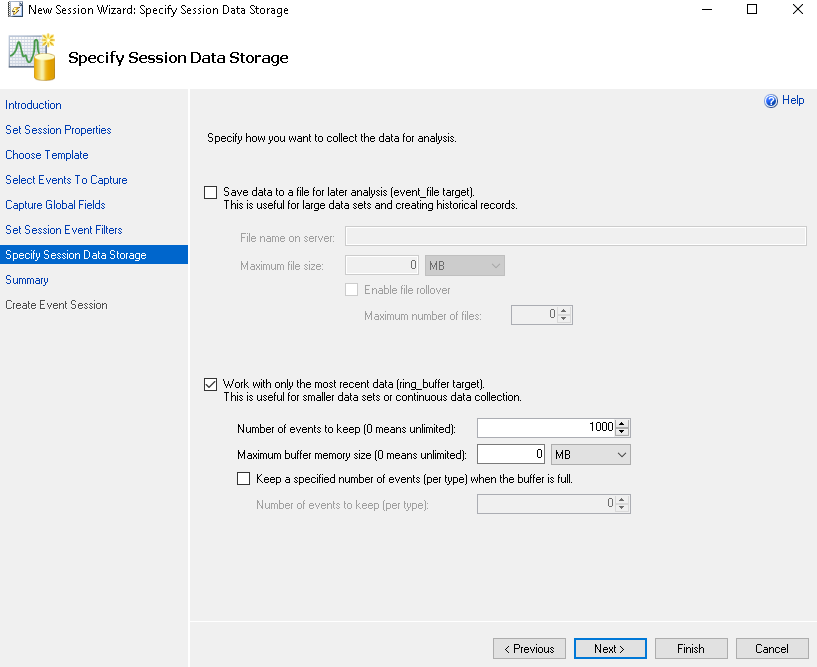This screenshot has width=817, height=667.
Task: Switch to Set Session Event Filters
Action: [x=64, y=230]
